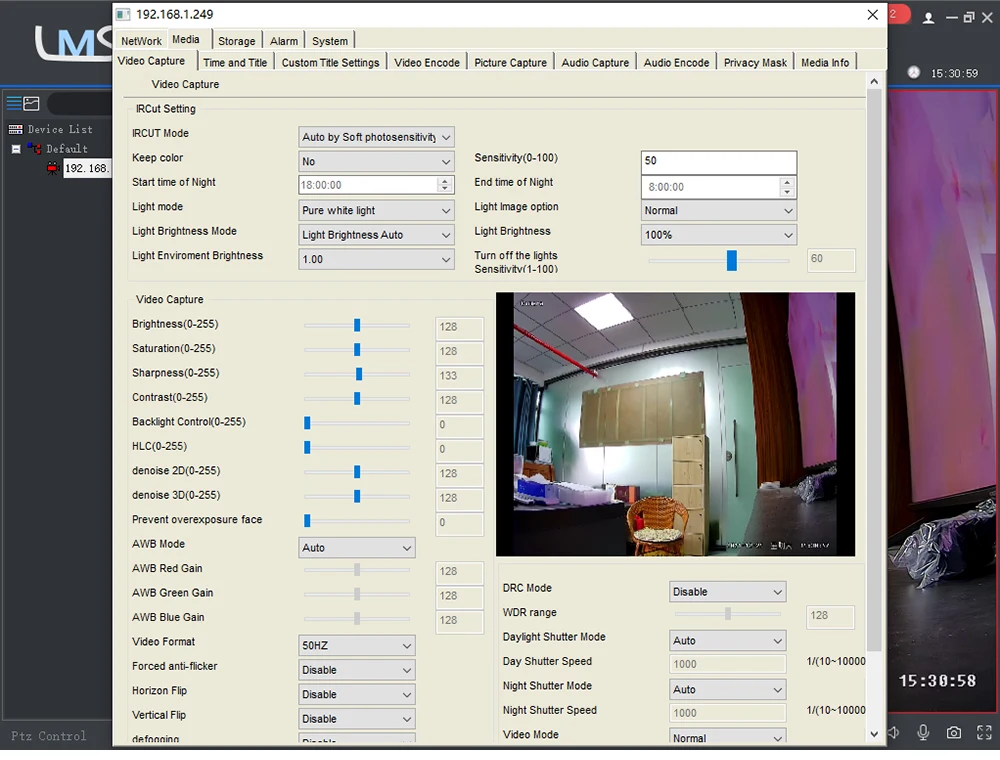Click the scroll up arrow of settings panel

[874, 81]
